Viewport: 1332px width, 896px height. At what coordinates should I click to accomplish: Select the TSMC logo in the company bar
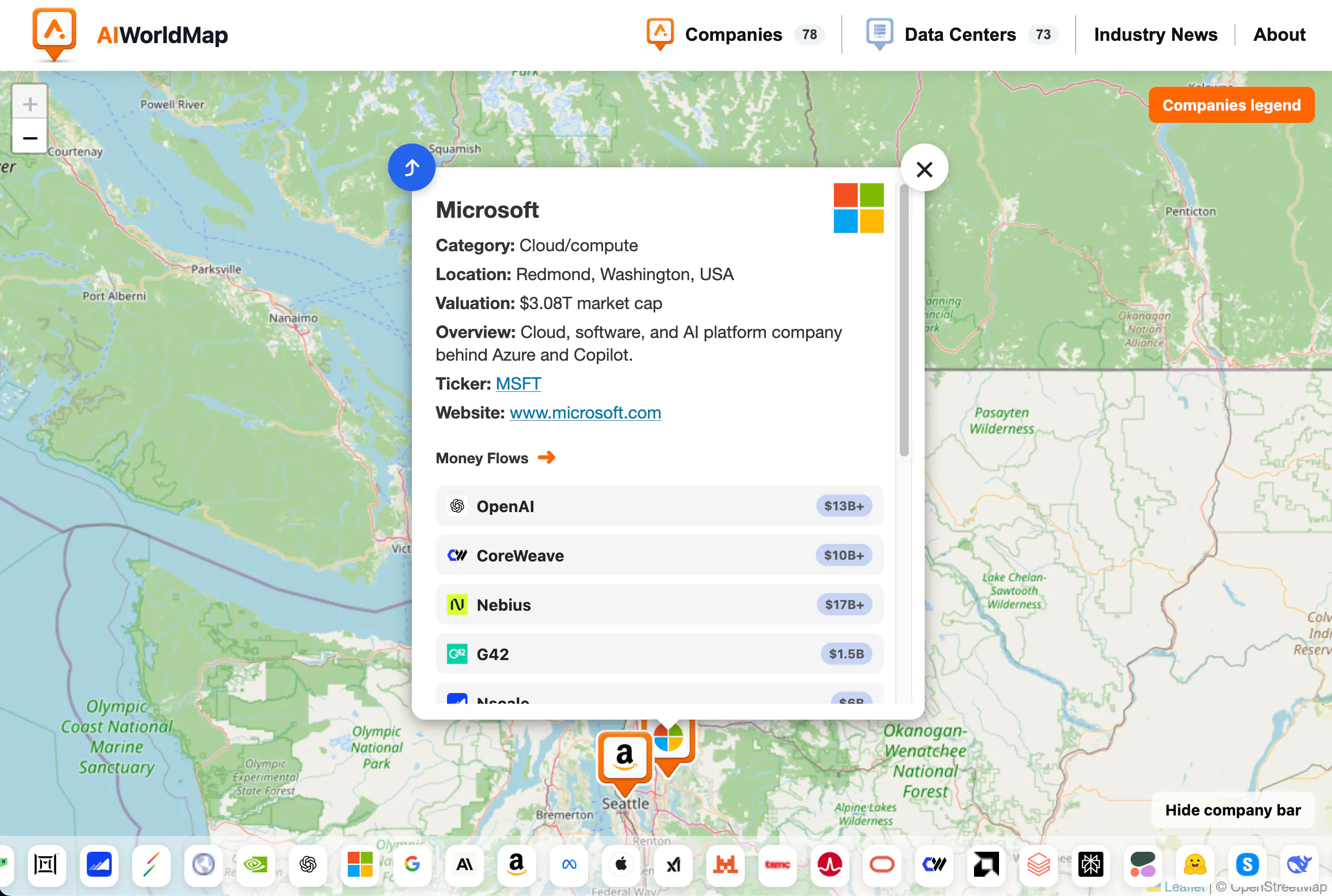click(778, 865)
